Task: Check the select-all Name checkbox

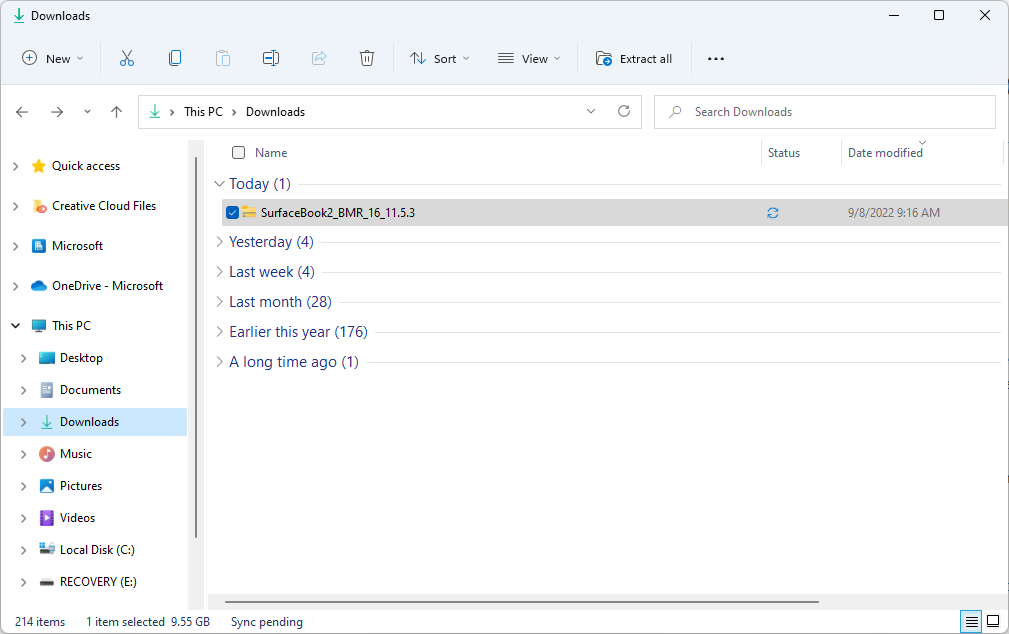Action: [238, 152]
